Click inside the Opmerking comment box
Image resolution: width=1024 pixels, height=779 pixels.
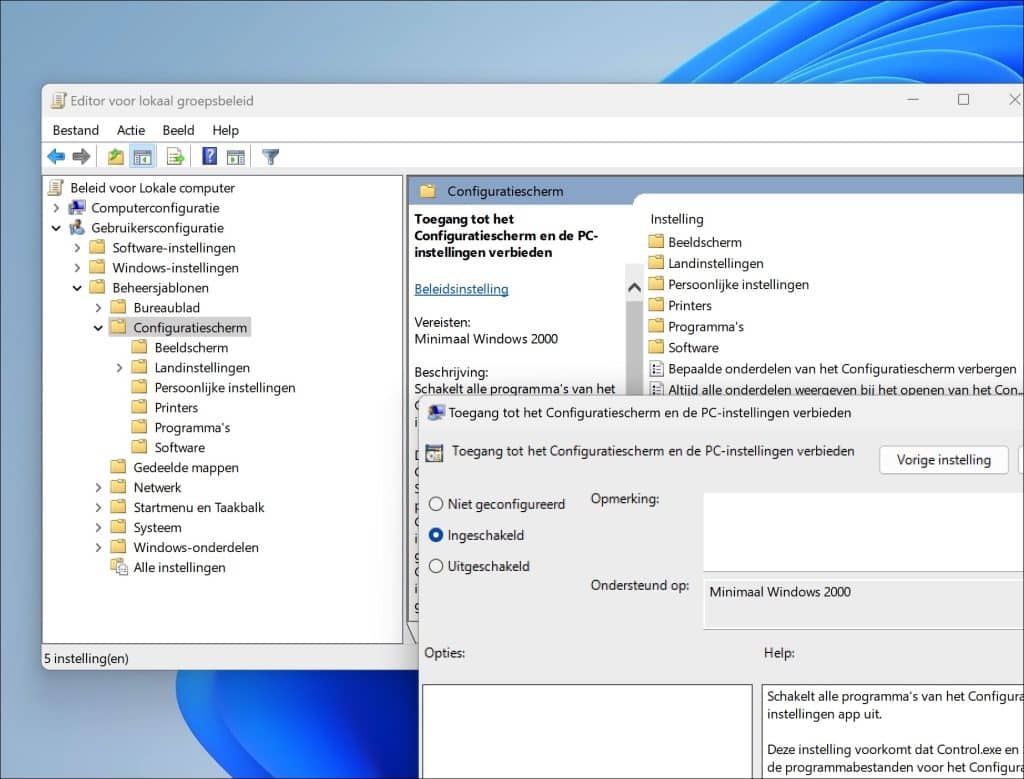pyautogui.click(x=863, y=532)
